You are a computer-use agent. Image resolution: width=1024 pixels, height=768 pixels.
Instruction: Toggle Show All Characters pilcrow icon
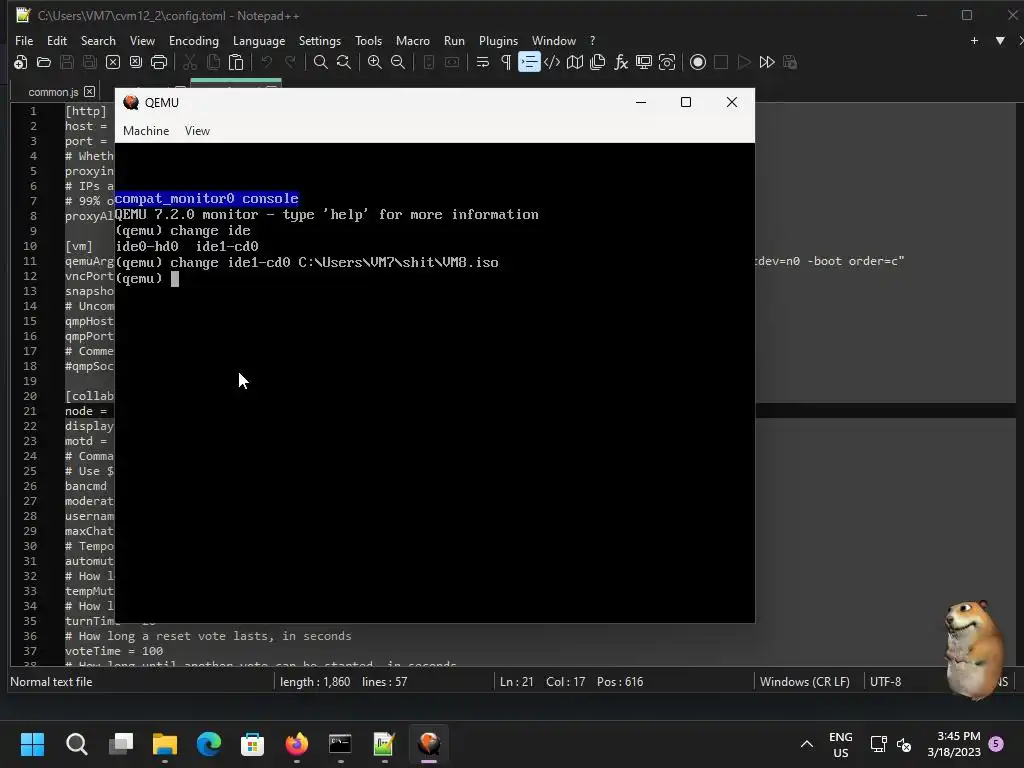505,62
